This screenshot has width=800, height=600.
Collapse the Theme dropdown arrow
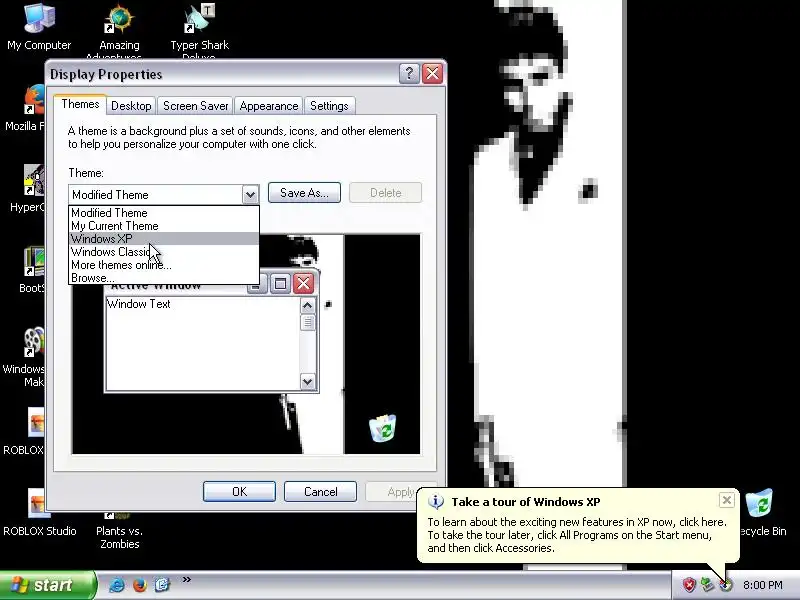pyautogui.click(x=250, y=194)
